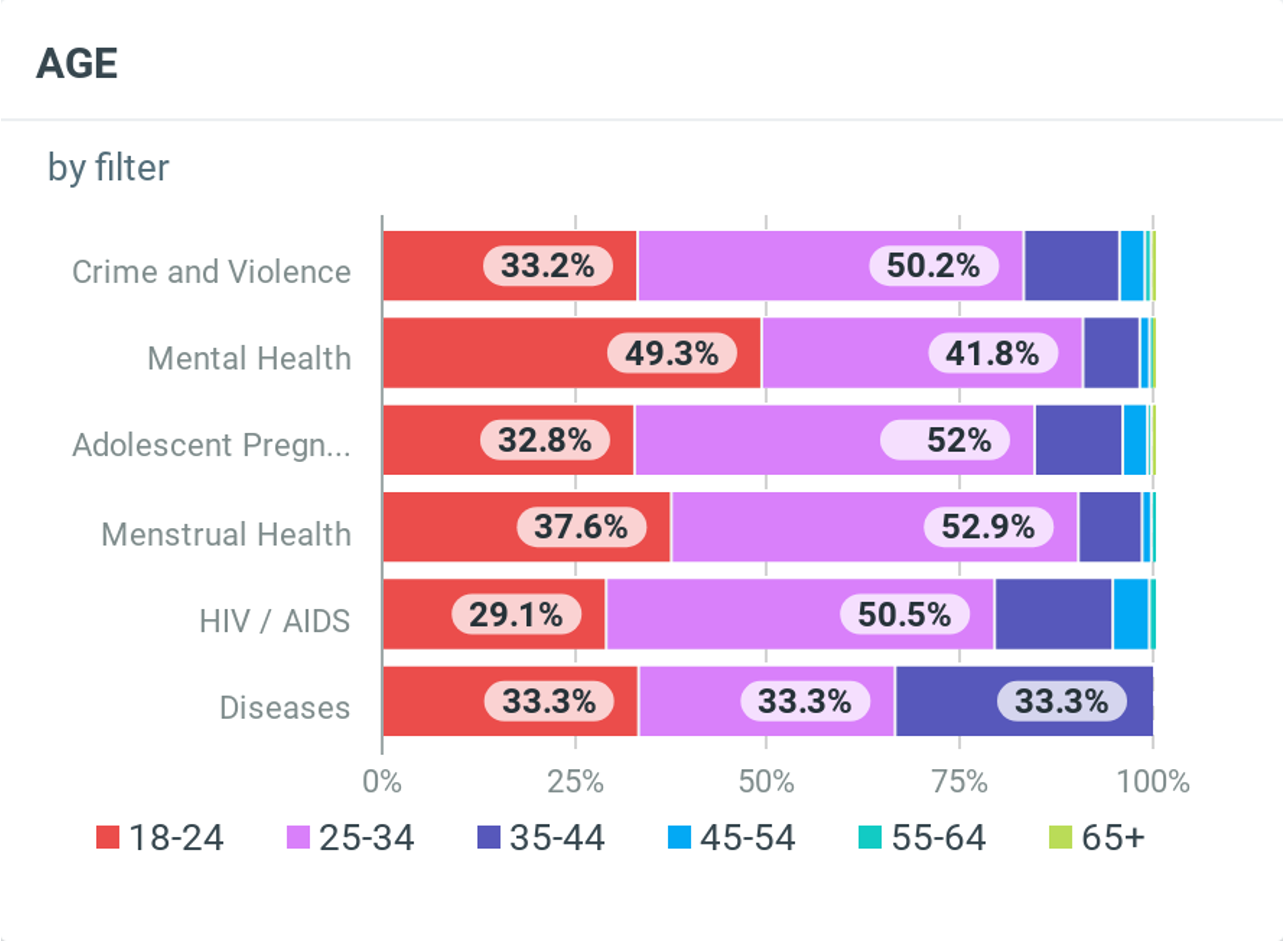Image resolution: width=1284 pixels, height=942 pixels.
Task: Toggle the 35-44 legend series
Action: point(541,837)
